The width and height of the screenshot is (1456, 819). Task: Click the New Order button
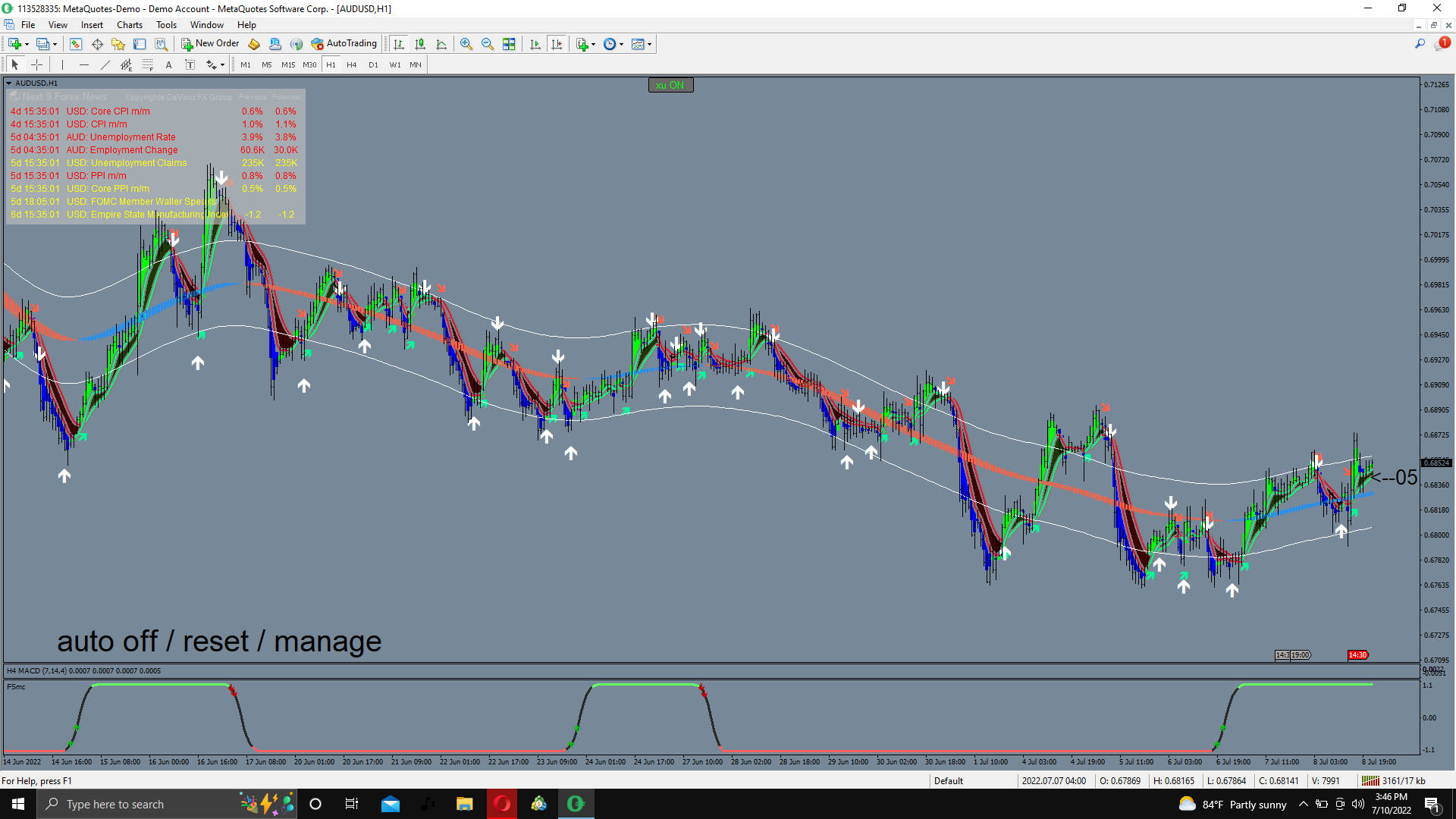[210, 44]
